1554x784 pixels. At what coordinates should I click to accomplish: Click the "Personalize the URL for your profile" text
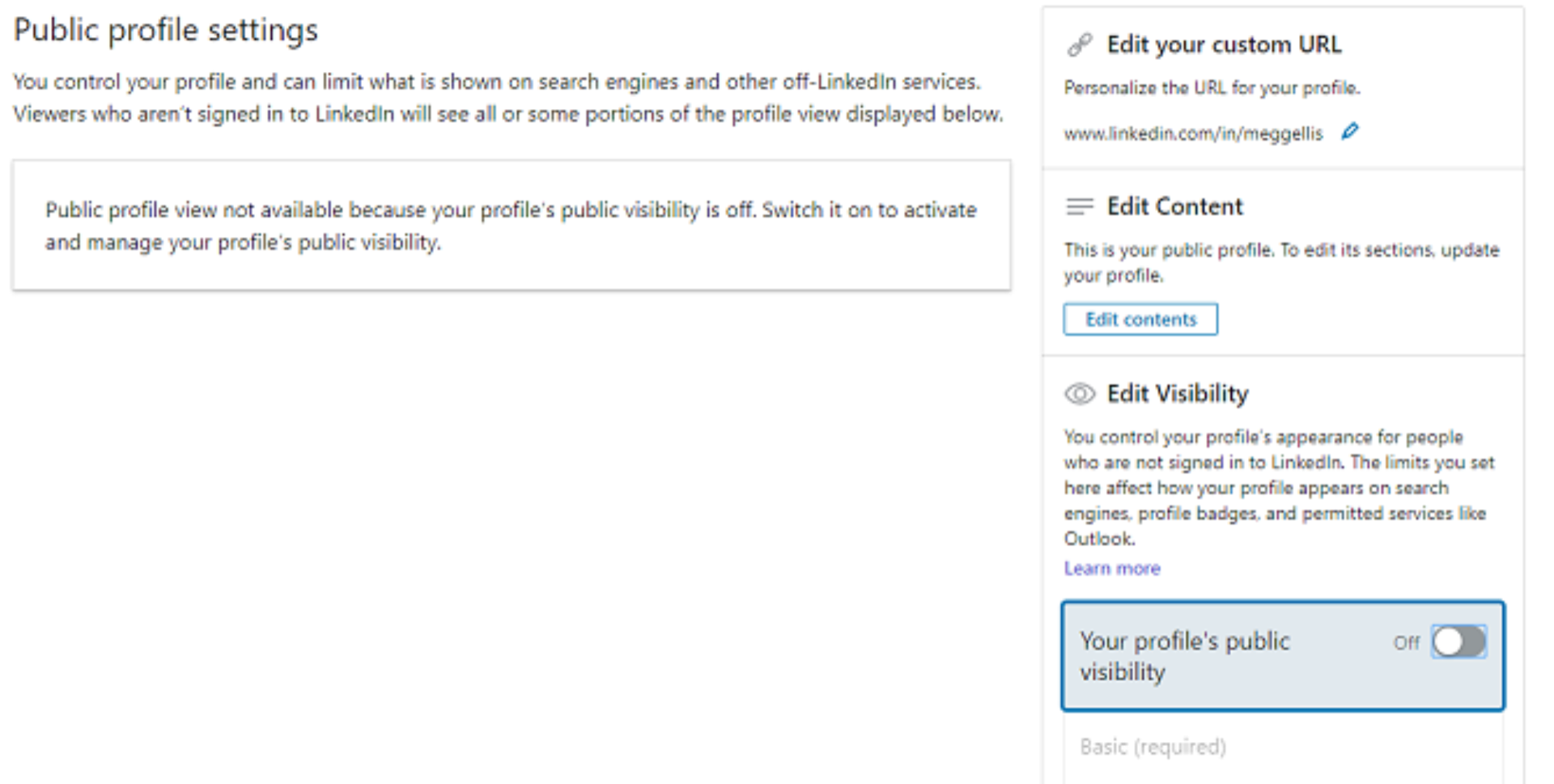pos(1212,88)
